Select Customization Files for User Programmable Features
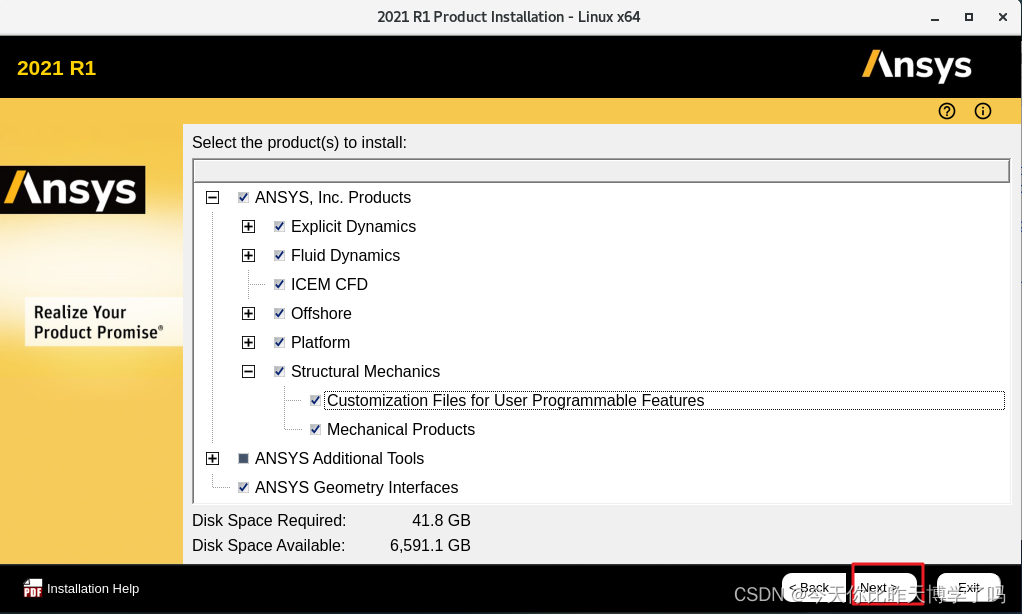The image size is (1022, 614). 515,401
